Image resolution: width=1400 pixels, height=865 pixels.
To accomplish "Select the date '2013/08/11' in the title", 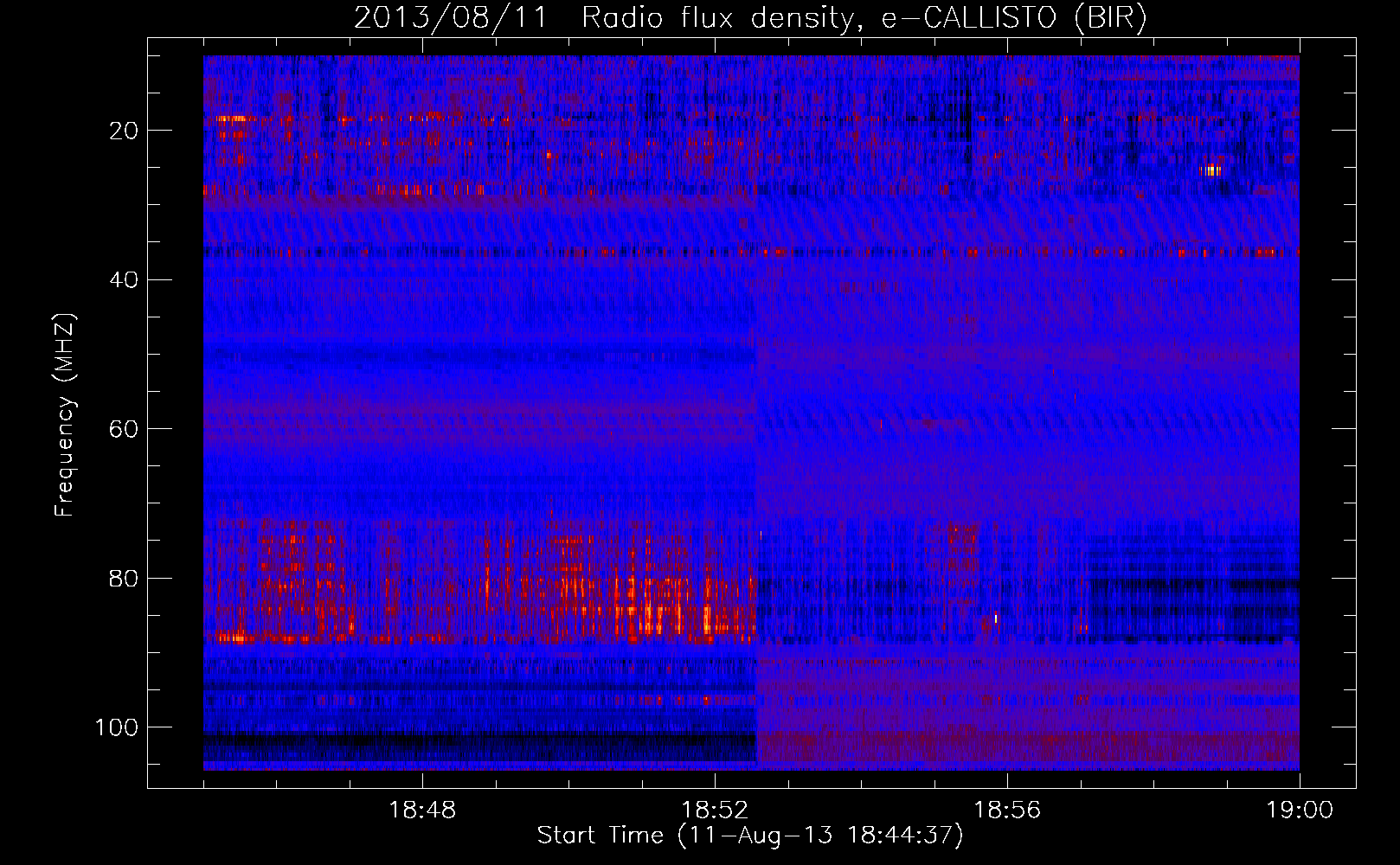I will pyautogui.click(x=450, y=18).
